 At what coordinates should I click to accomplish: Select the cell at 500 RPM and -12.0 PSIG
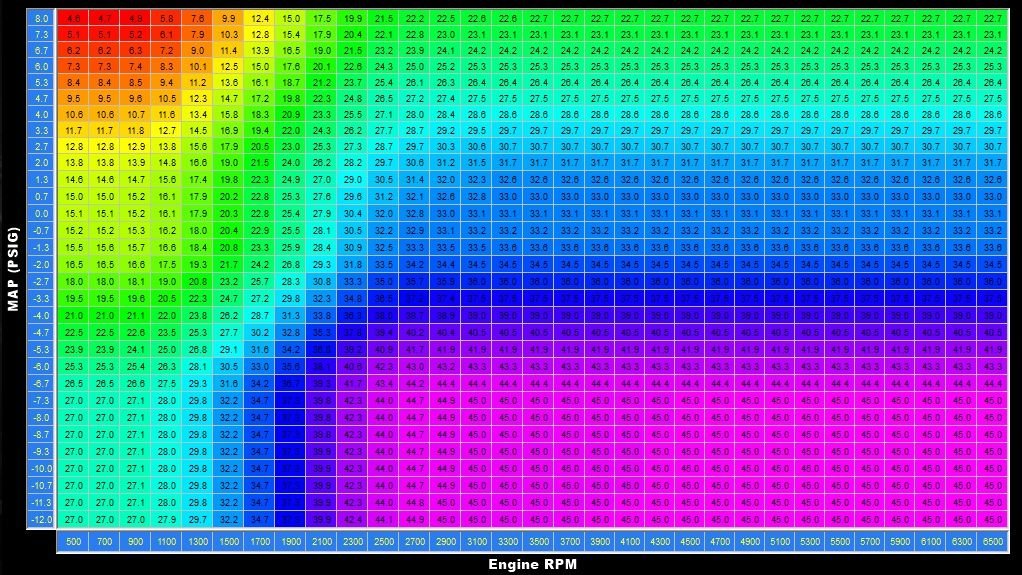click(74, 519)
